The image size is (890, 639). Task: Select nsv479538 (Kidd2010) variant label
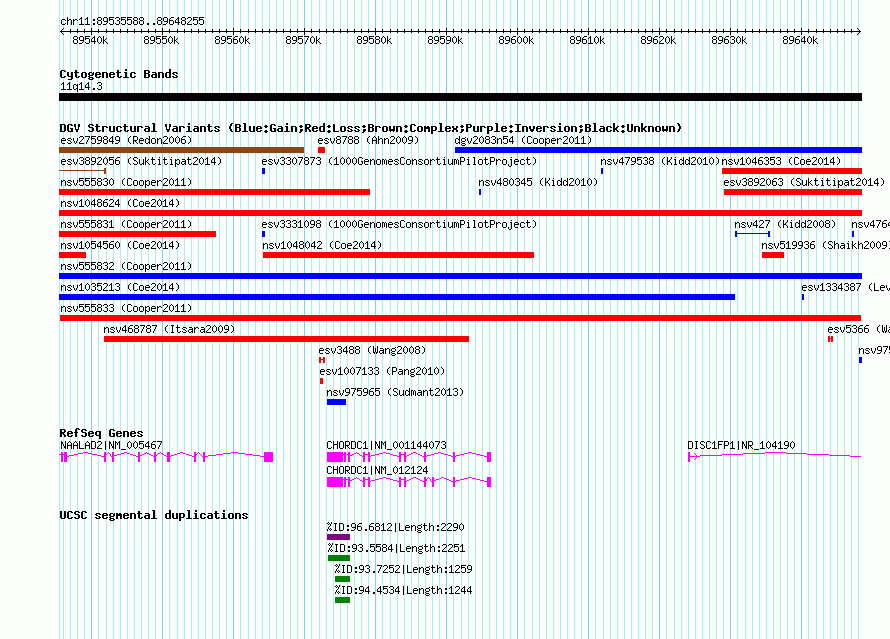pos(660,161)
